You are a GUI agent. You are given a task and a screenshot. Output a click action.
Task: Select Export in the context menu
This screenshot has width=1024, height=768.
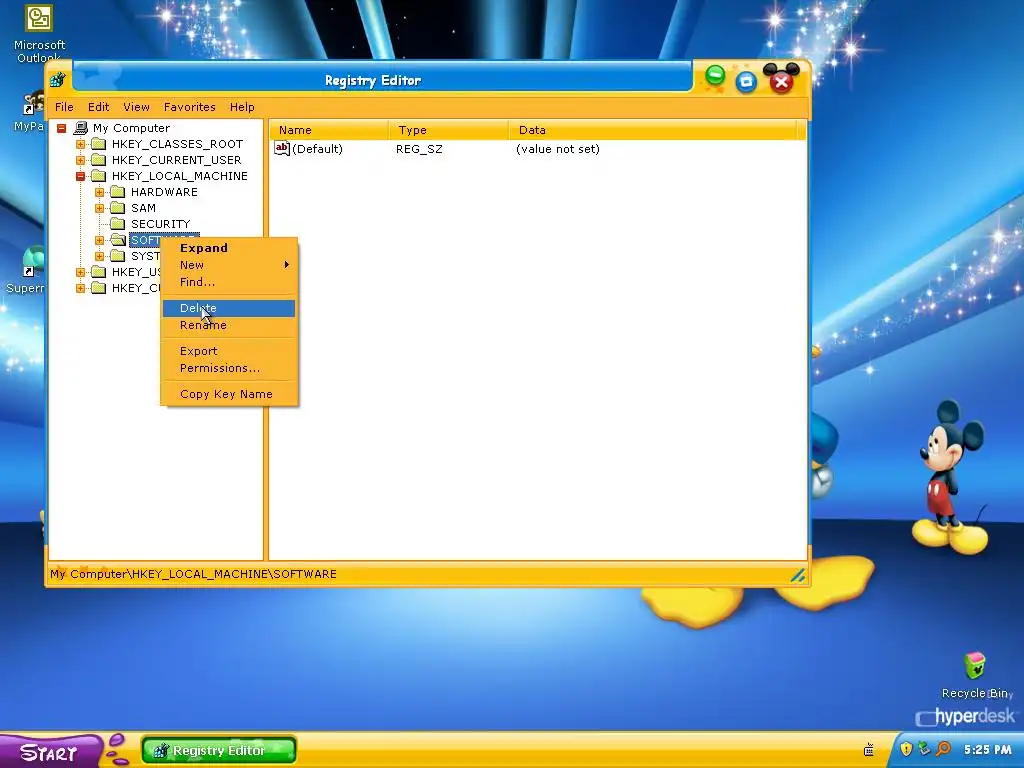[229, 351]
